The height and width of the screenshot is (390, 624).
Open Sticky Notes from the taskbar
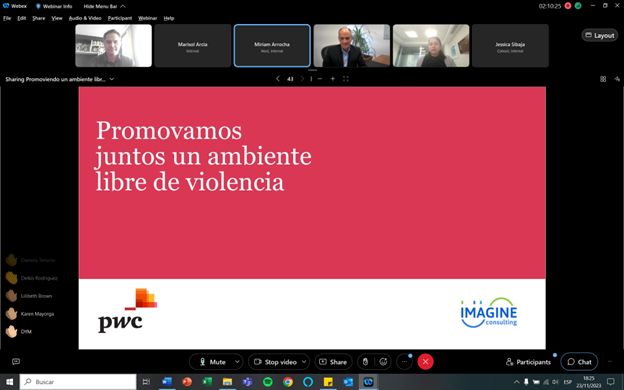(328, 382)
